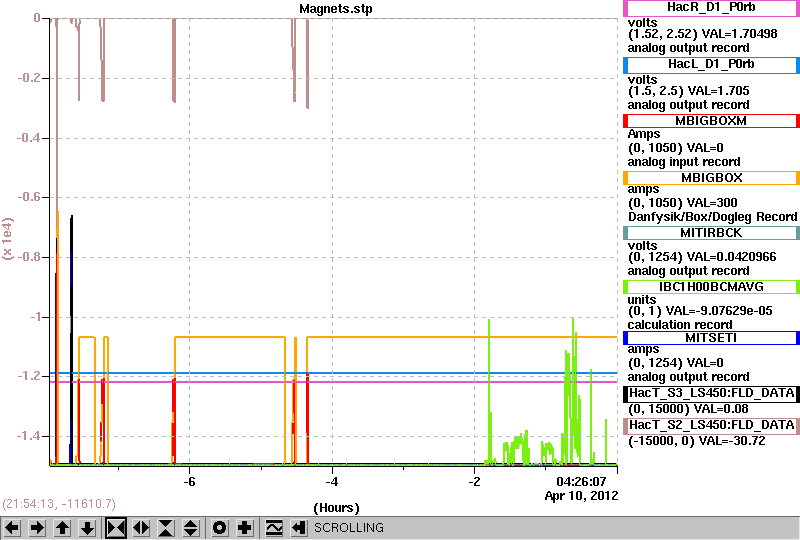
Task: Click the Apr 10, 2012 date label
Action: [581, 496]
